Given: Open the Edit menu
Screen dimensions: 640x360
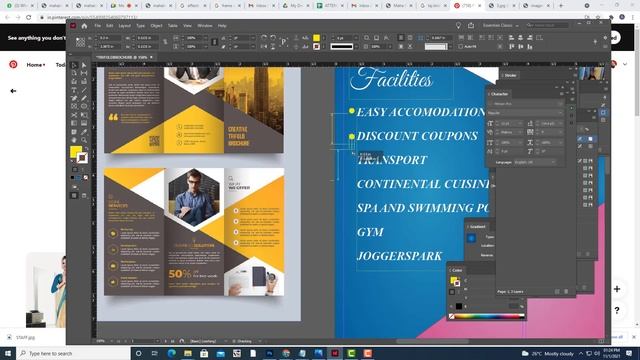Looking at the screenshot, I should pyautogui.click(x=109, y=26).
